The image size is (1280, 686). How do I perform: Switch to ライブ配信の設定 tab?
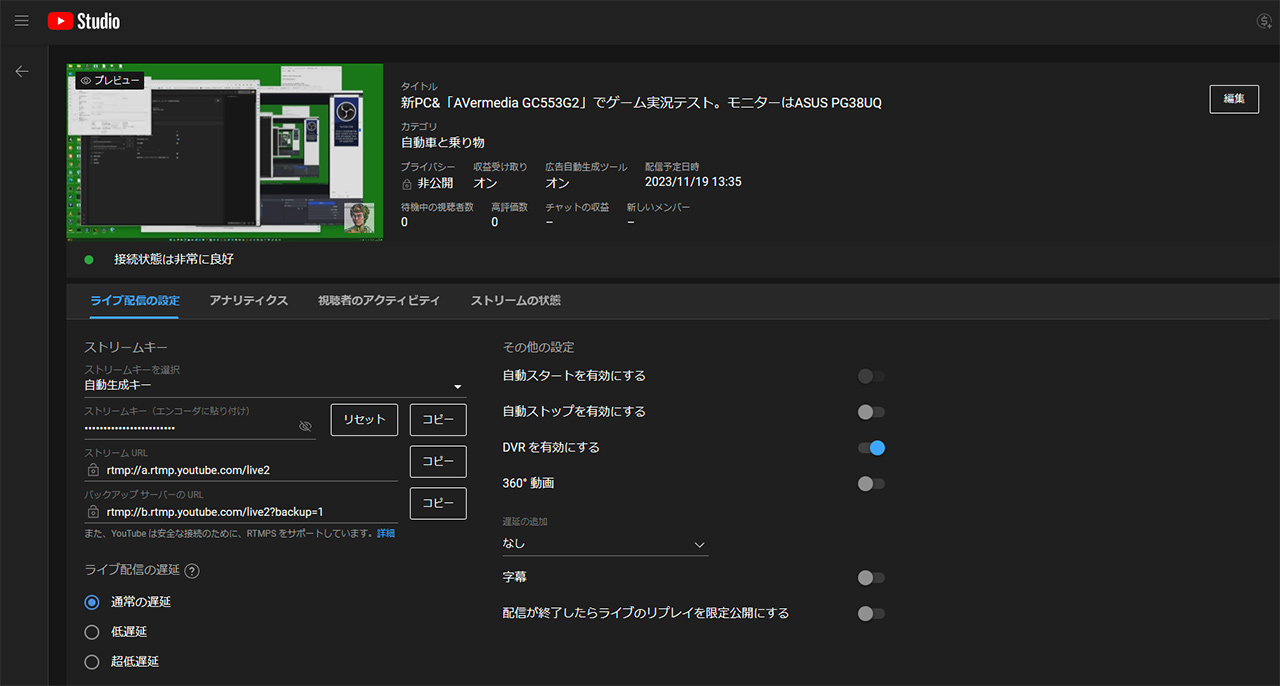pyautogui.click(x=134, y=301)
